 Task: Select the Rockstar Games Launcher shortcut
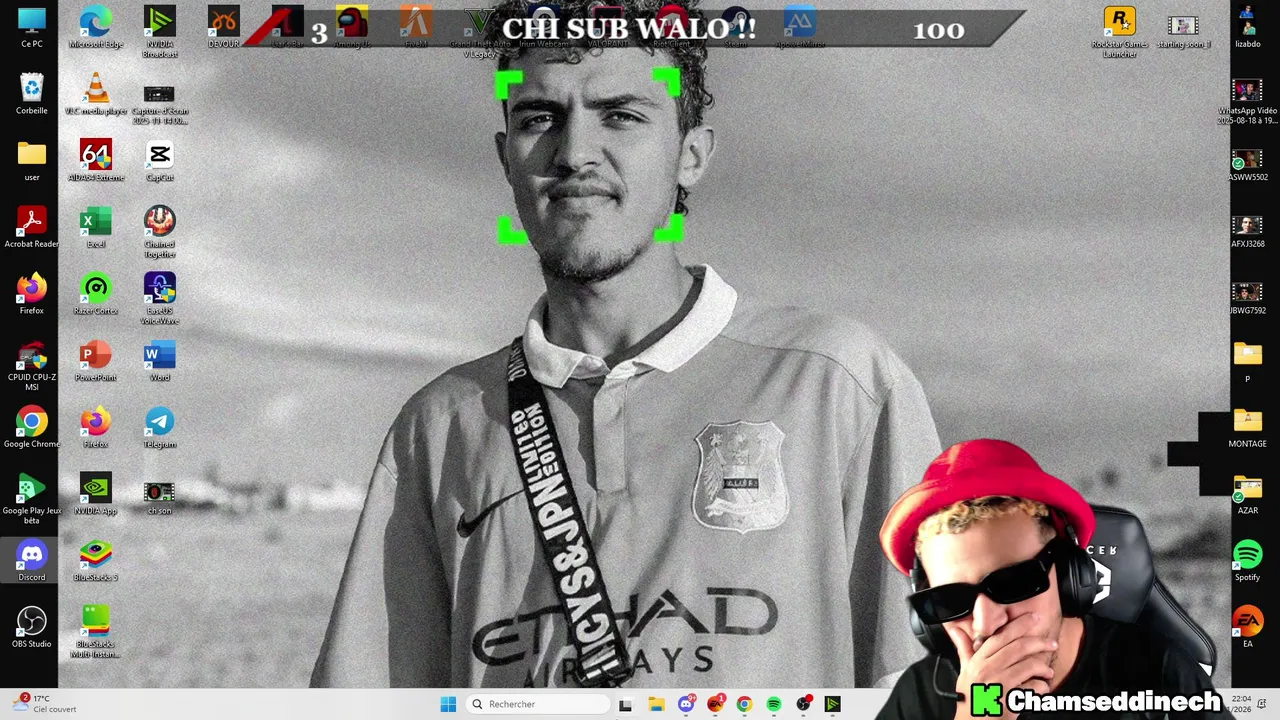click(1120, 32)
